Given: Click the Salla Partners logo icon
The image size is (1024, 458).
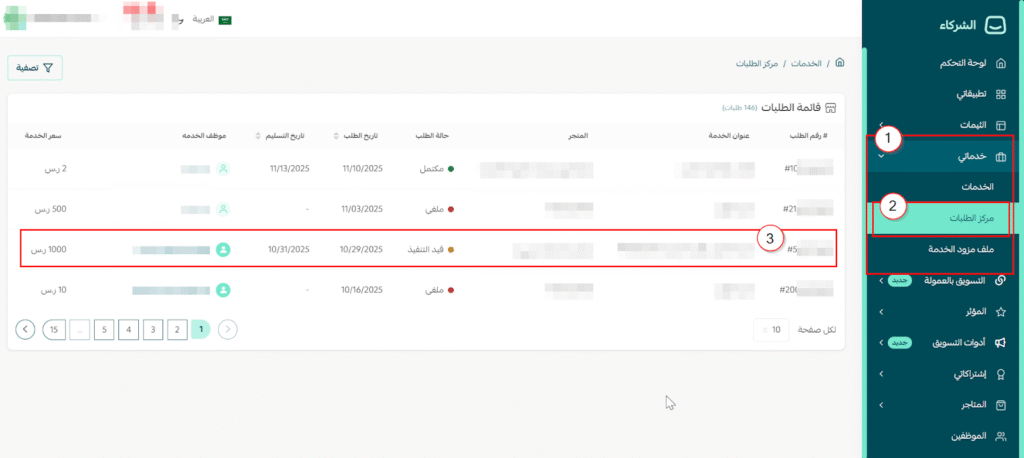Looking at the screenshot, I should (x=997, y=26).
